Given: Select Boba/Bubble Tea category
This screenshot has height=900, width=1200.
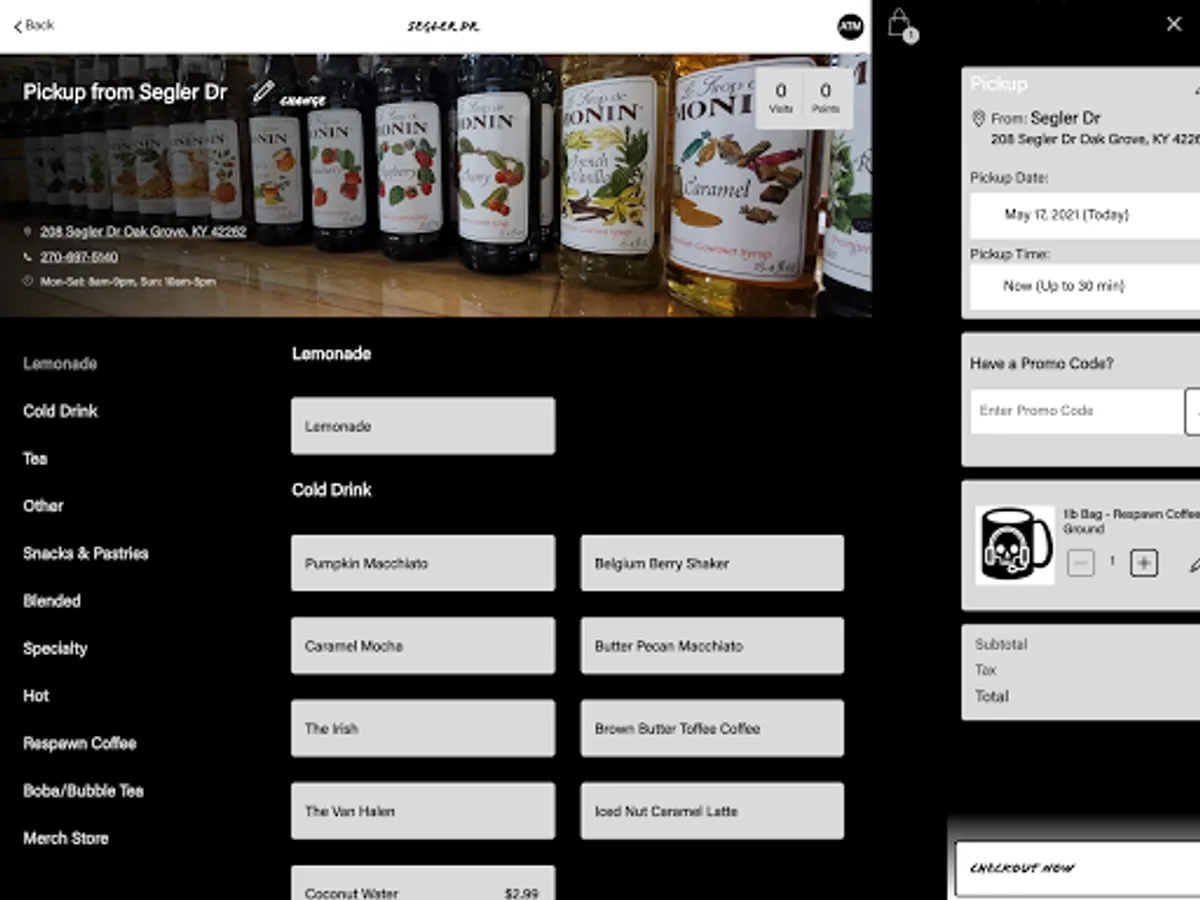Looking at the screenshot, I should [x=83, y=791].
